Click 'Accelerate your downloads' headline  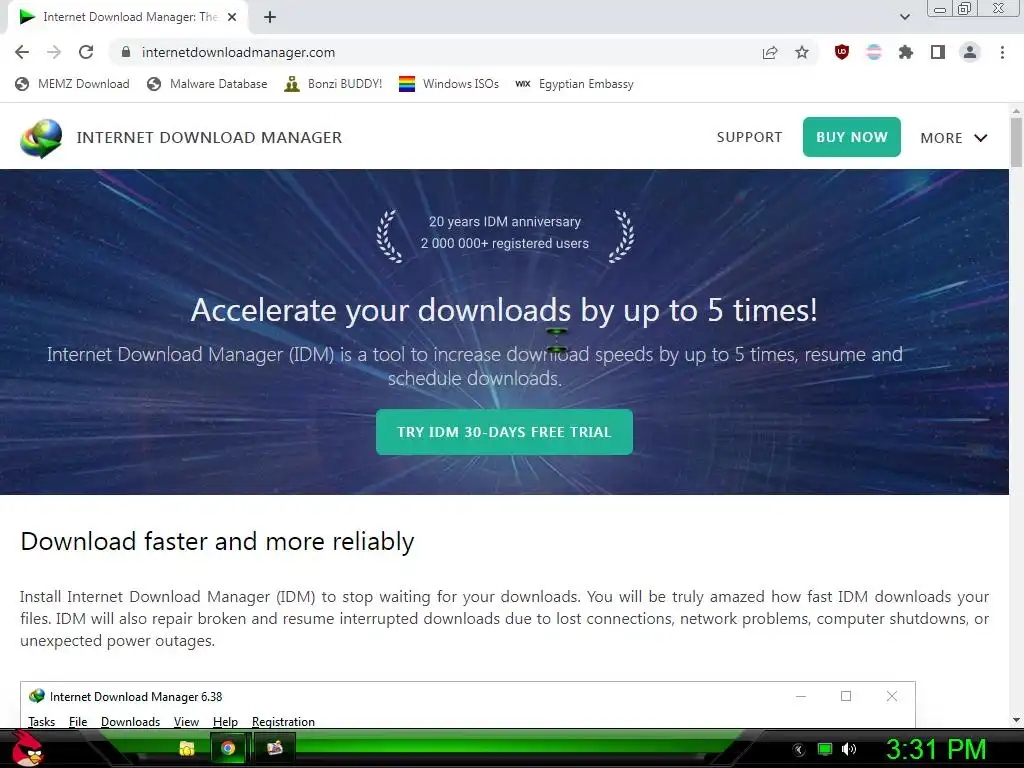click(504, 310)
